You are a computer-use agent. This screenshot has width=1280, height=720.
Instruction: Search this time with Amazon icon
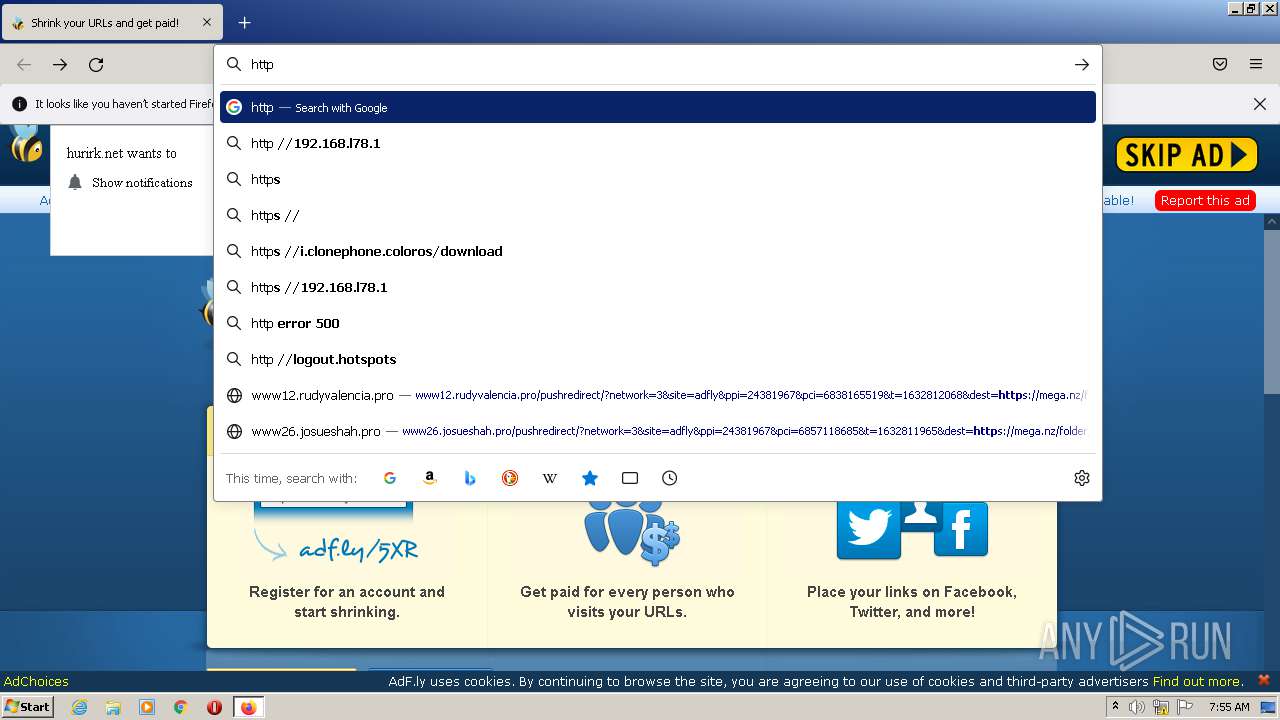tap(430, 478)
